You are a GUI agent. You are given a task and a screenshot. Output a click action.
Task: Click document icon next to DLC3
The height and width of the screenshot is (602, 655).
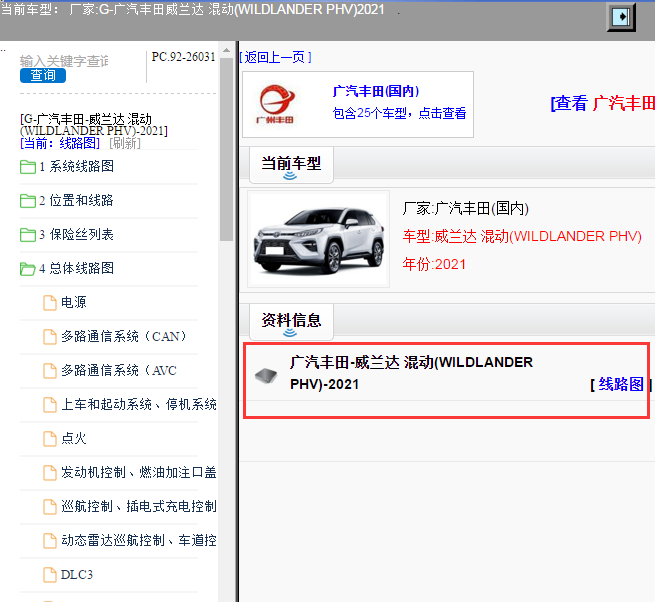[x=50, y=575]
